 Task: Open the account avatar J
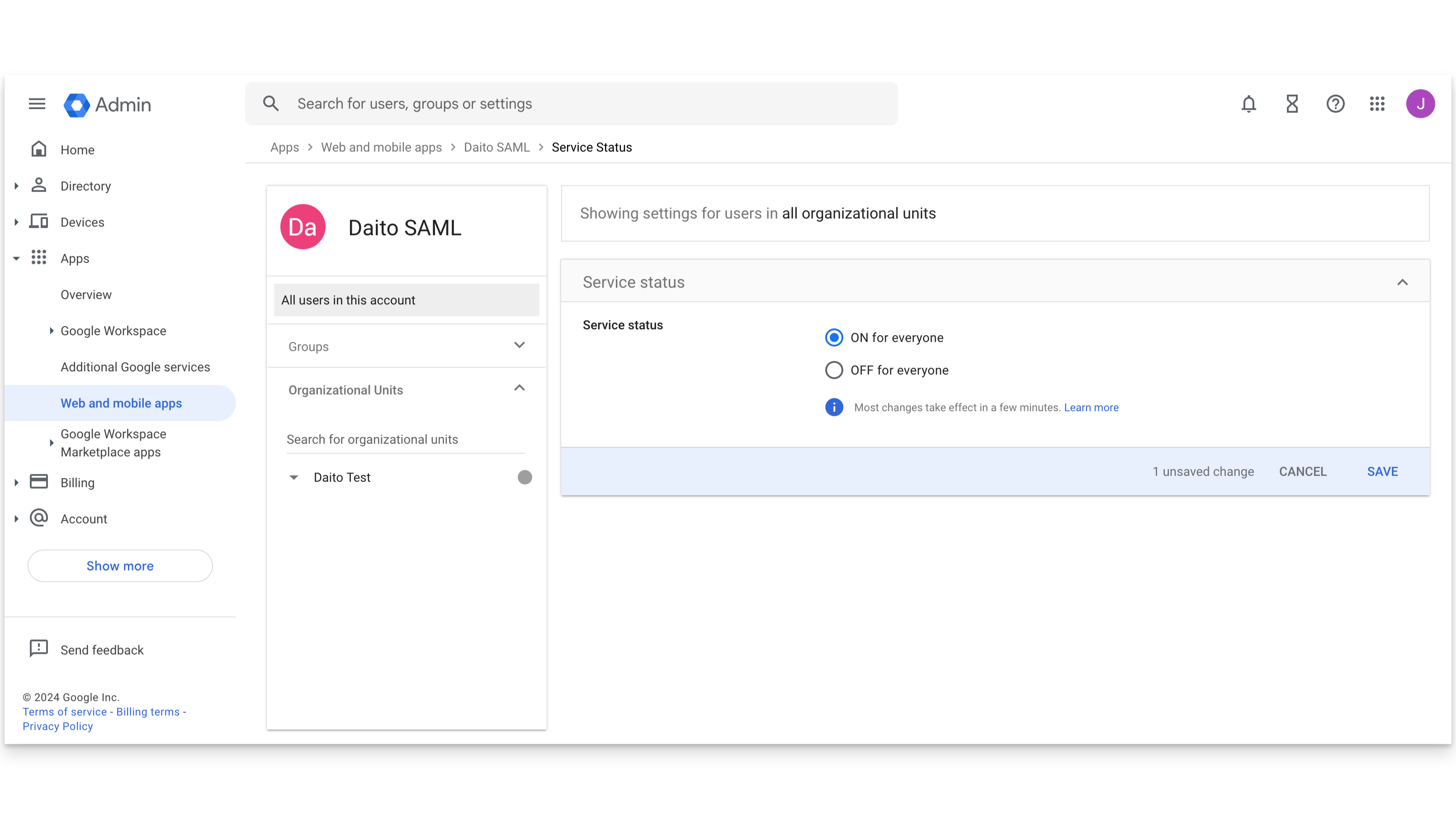(1420, 104)
